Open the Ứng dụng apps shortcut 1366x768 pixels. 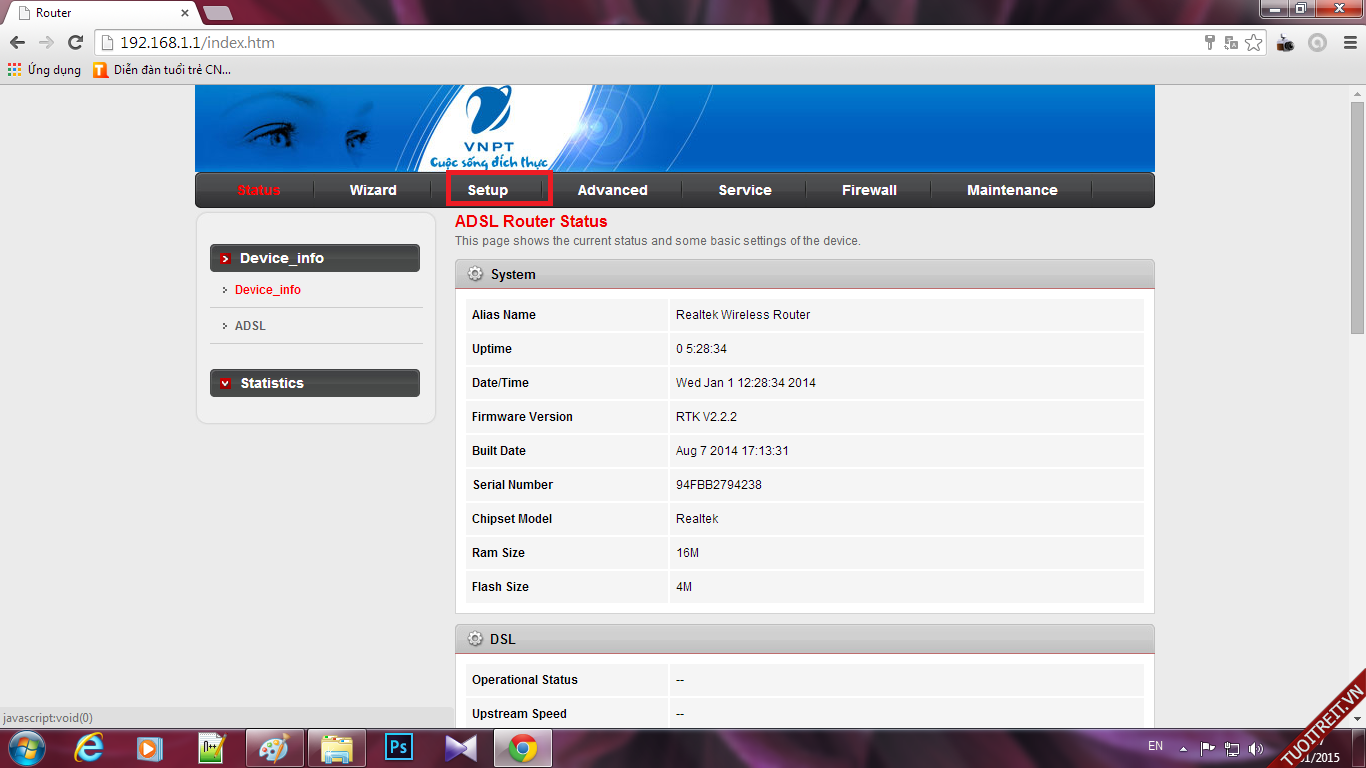tap(44, 70)
